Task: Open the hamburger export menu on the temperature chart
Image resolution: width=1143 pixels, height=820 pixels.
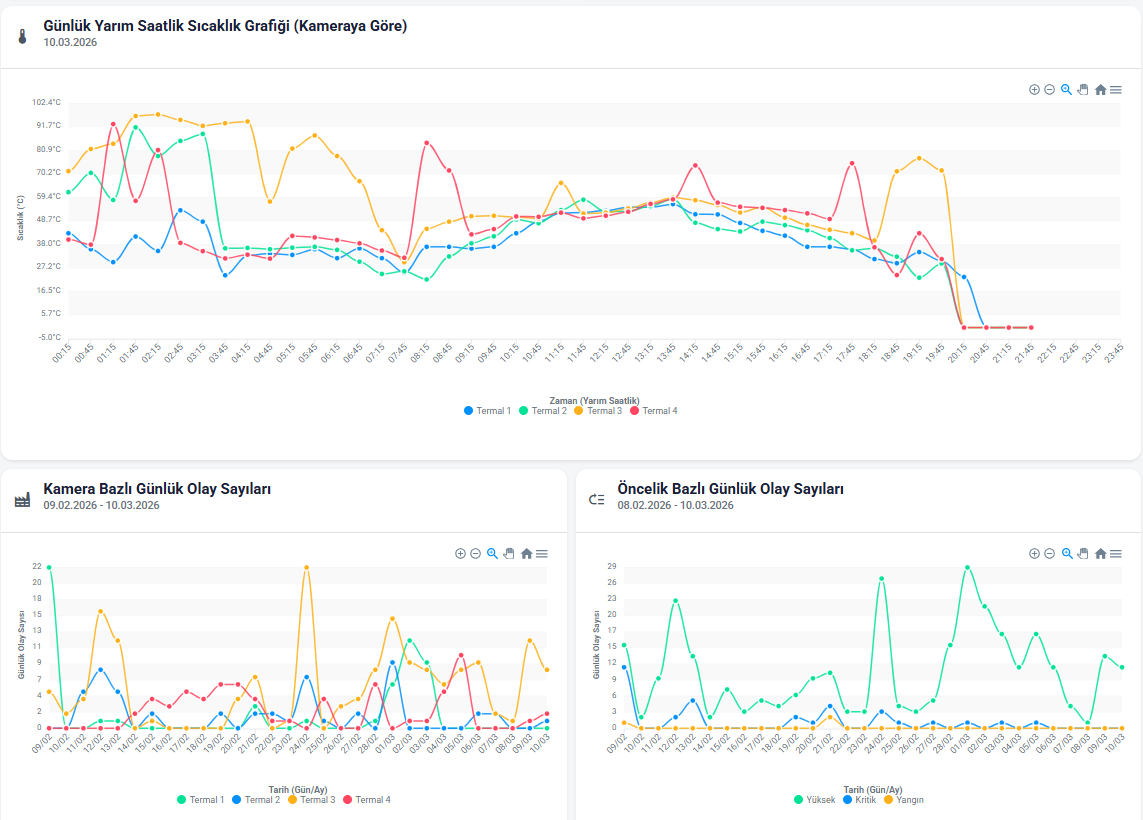Action: (1115, 89)
